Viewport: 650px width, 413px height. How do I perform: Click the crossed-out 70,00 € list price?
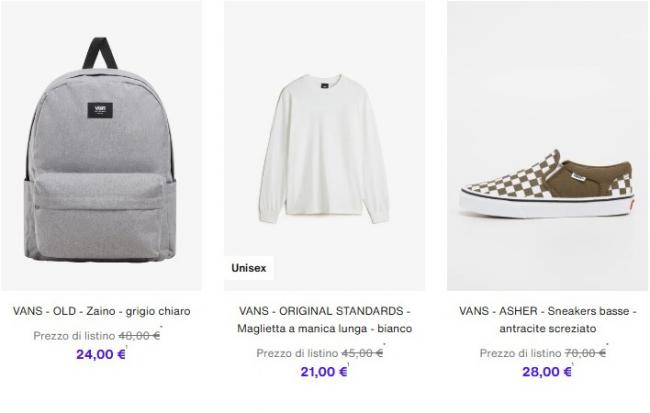[x=585, y=353]
